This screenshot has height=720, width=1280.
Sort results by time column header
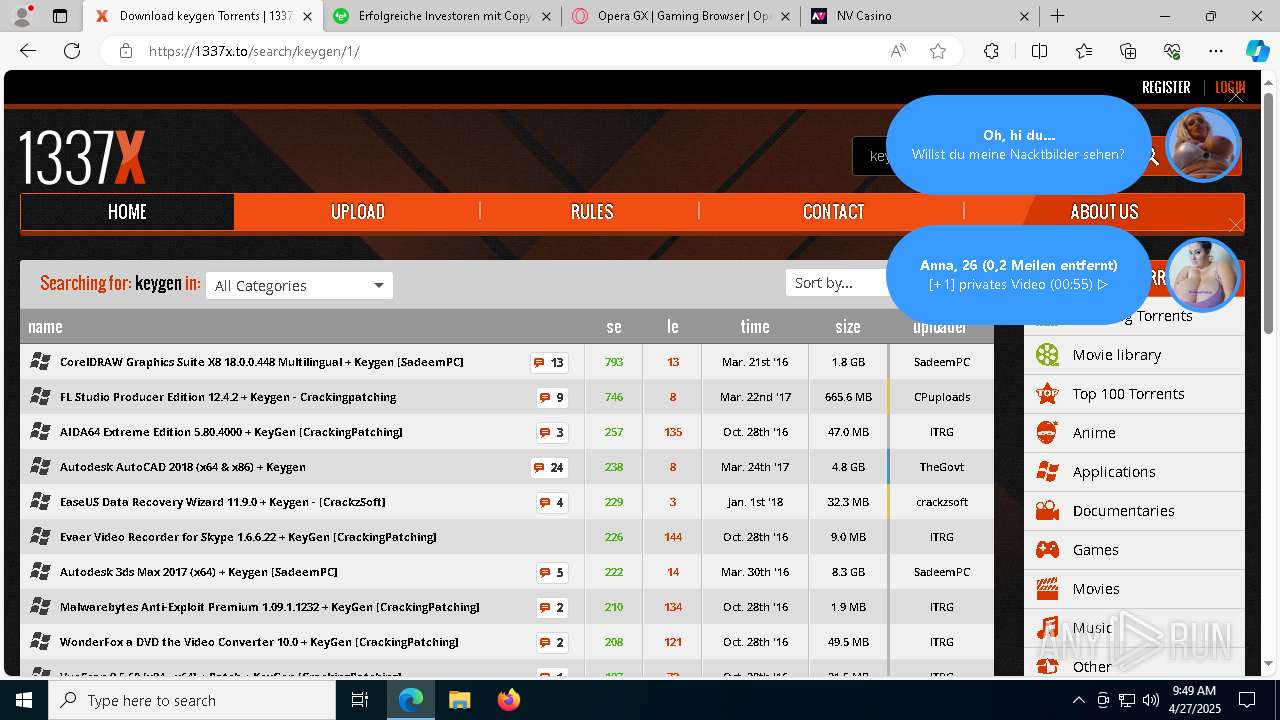(755, 326)
